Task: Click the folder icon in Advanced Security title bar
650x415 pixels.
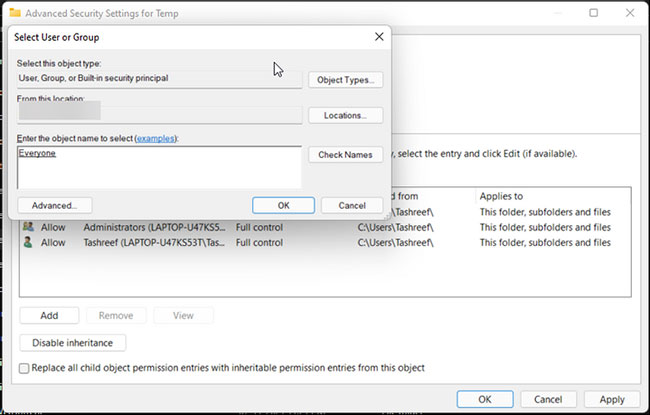Action: [x=15, y=13]
